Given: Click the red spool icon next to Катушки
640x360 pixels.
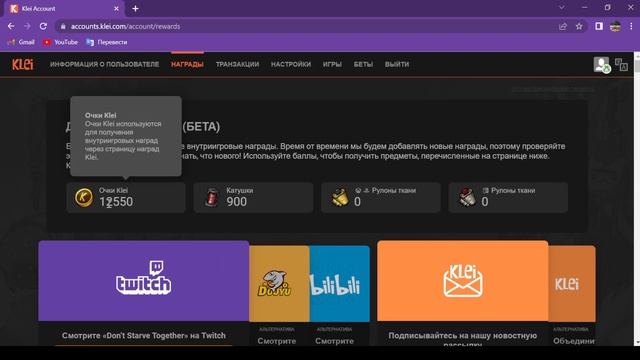Looking at the screenshot, I should pos(212,198).
